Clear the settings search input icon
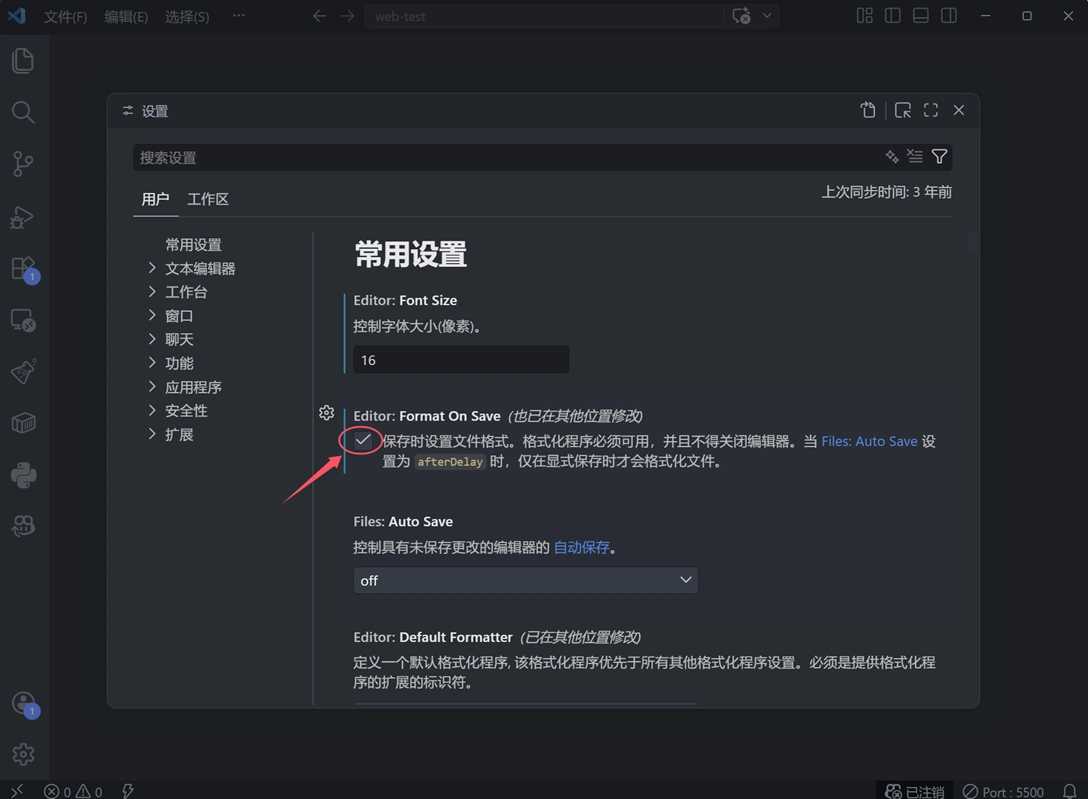Image resolution: width=1088 pixels, height=799 pixels. click(x=915, y=157)
